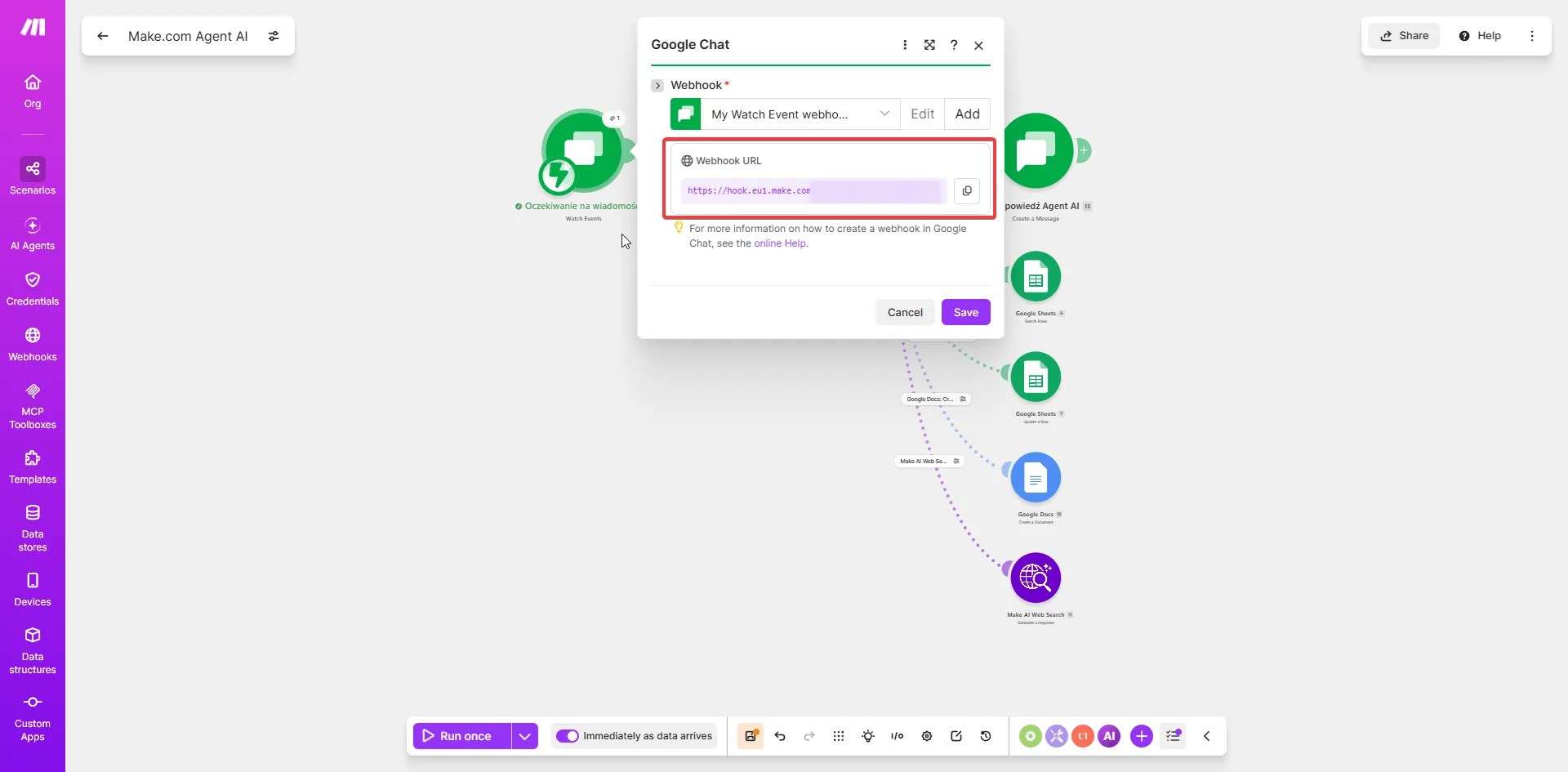The width and height of the screenshot is (1568, 772).
Task: Open the Org home page in sidebar
Action: pos(33,91)
